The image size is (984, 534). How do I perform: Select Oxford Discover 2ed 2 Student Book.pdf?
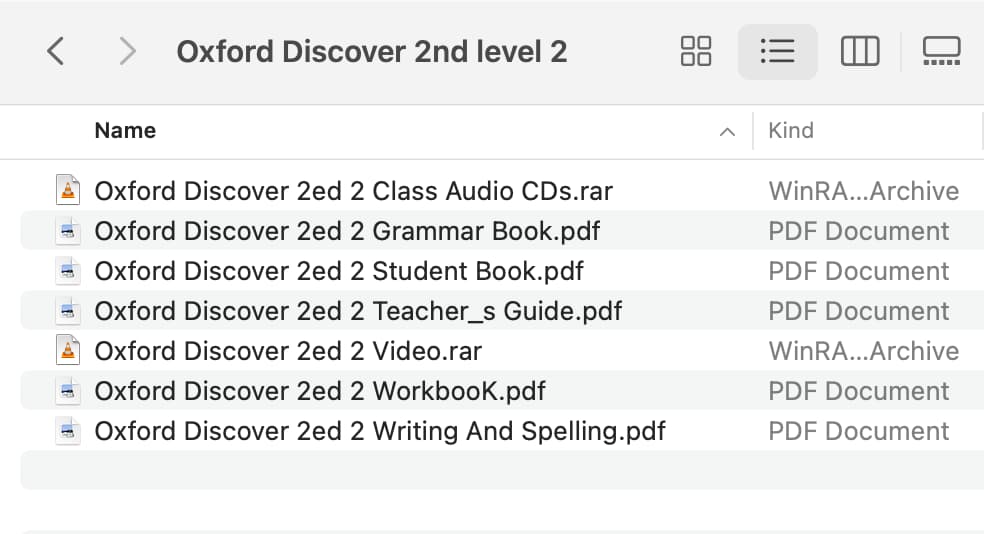(339, 271)
